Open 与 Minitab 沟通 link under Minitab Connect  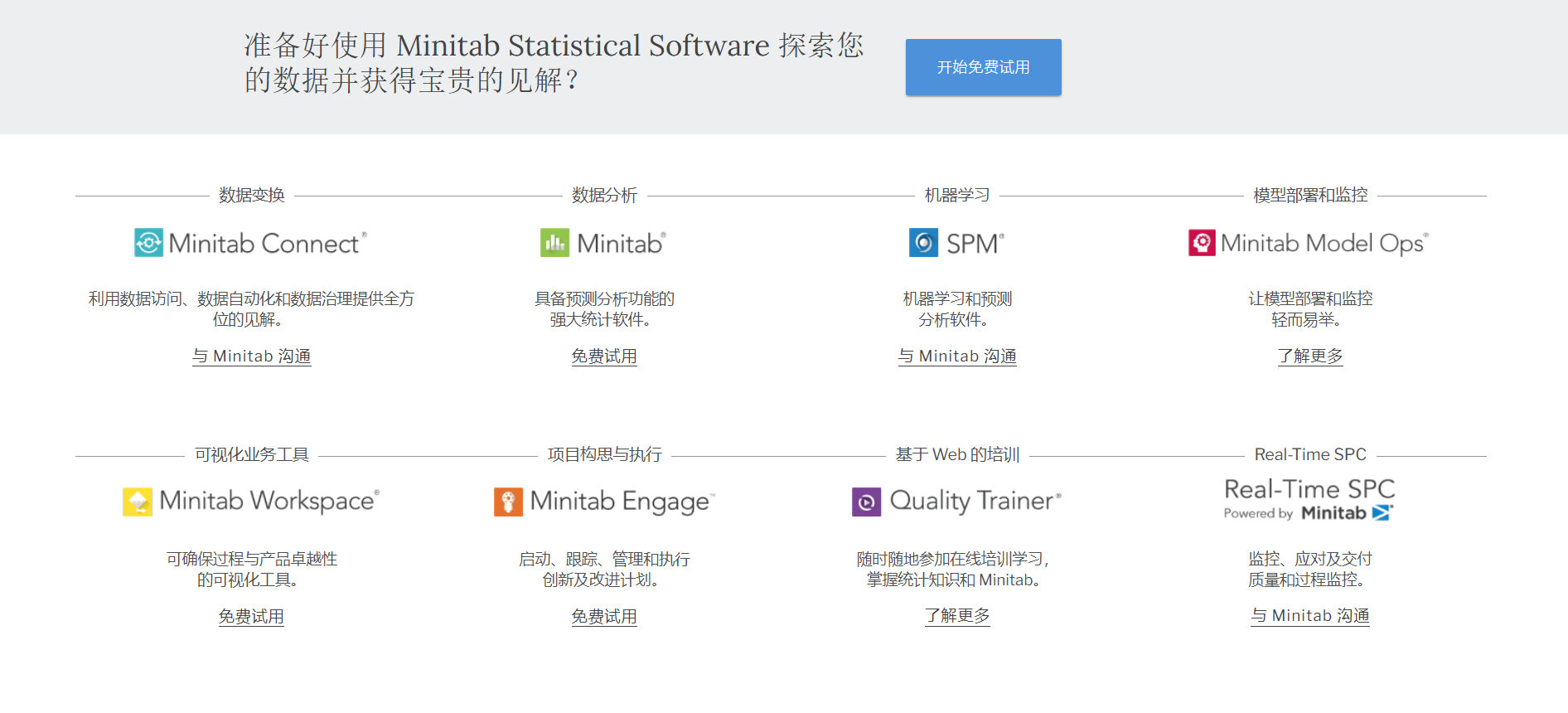[x=252, y=356]
